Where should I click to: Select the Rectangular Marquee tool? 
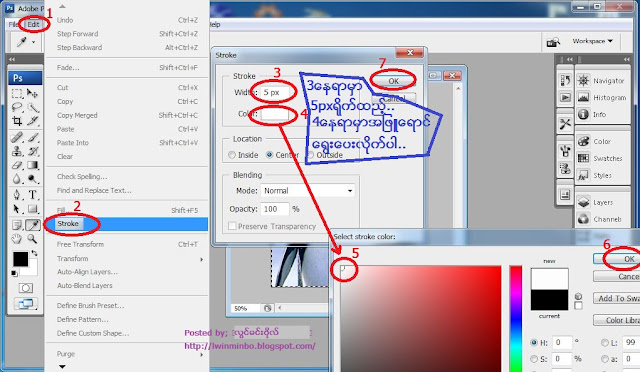(17, 94)
